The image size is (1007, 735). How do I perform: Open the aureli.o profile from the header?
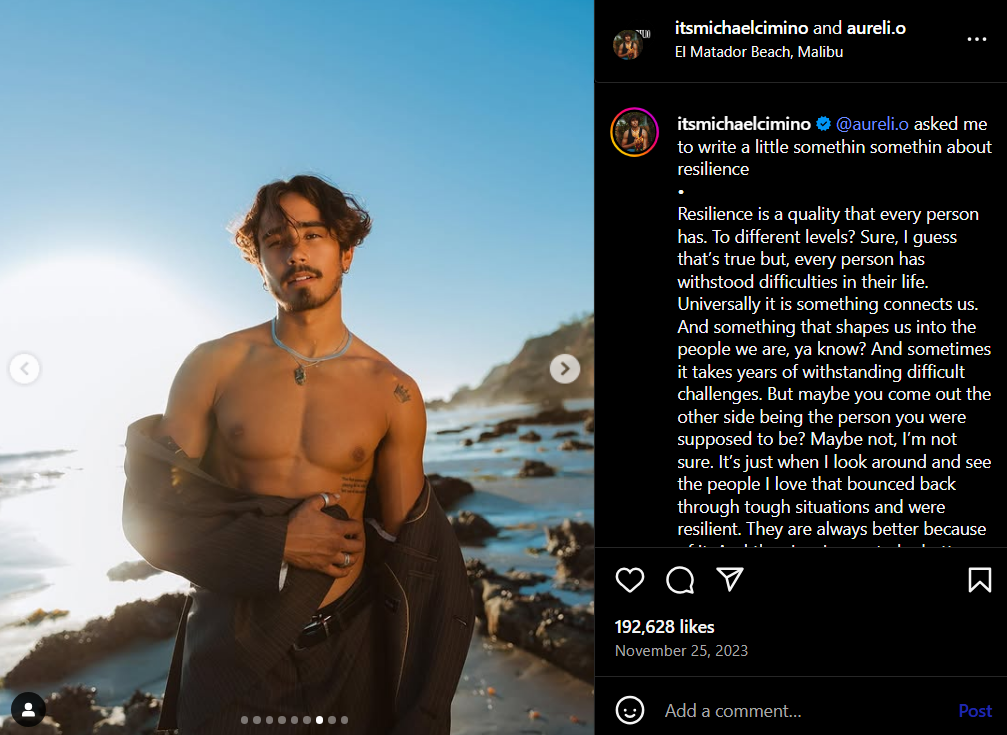click(876, 28)
